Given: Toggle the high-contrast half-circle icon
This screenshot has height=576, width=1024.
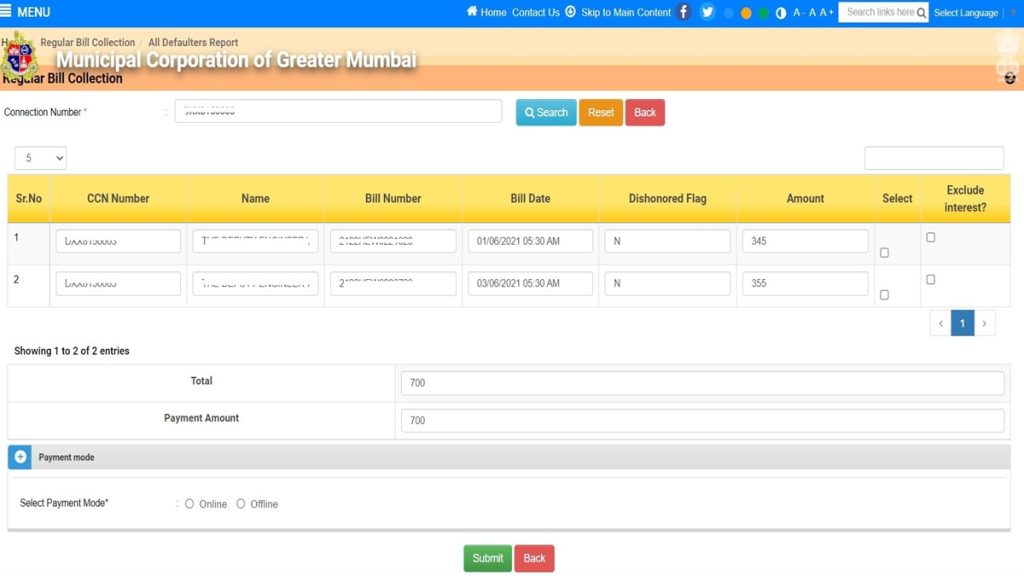Looking at the screenshot, I should (x=780, y=12).
